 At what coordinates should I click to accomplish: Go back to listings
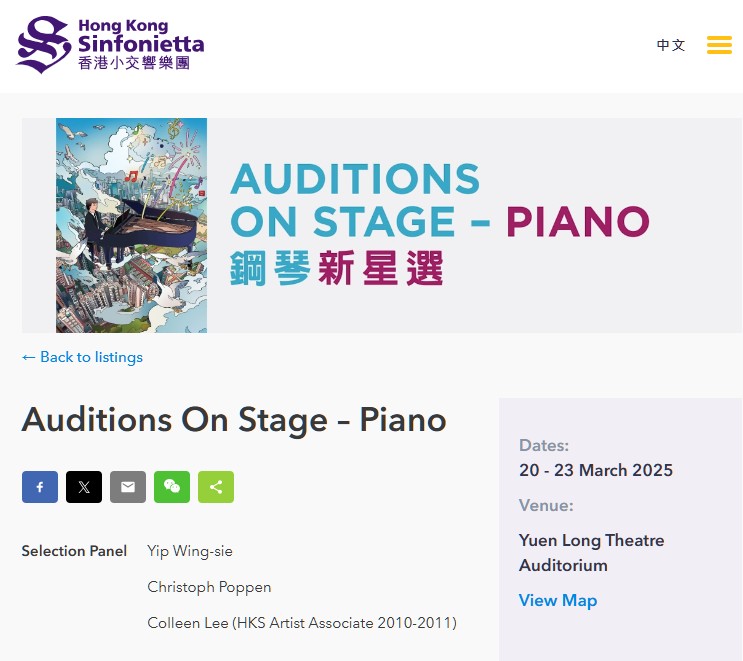[82, 357]
